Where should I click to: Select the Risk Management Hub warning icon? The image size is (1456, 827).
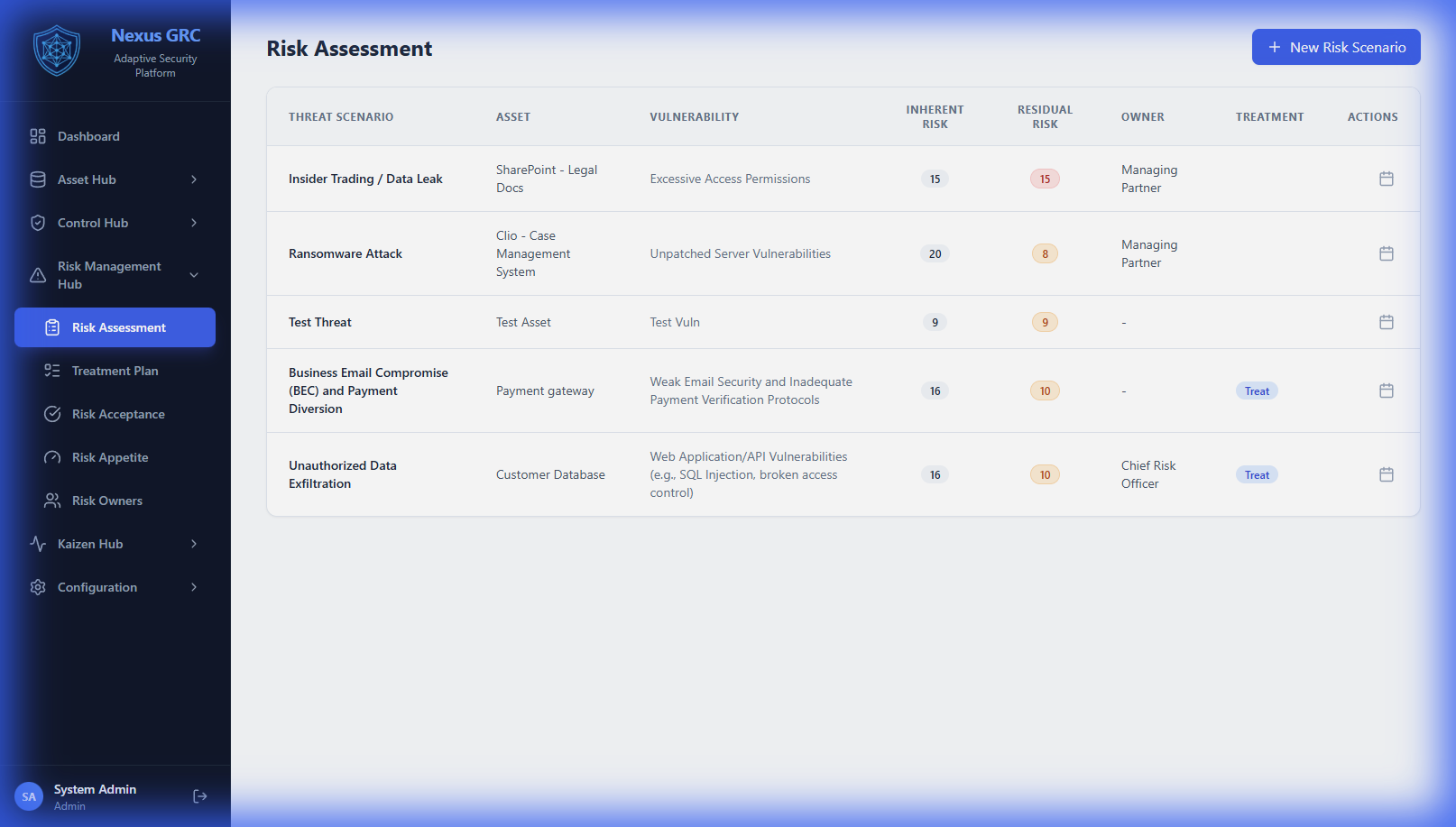[37, 275]
